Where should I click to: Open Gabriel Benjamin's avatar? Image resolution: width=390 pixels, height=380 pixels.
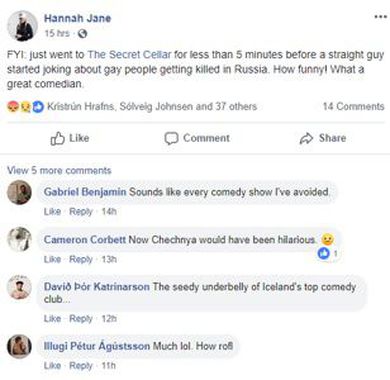(19, 192)
